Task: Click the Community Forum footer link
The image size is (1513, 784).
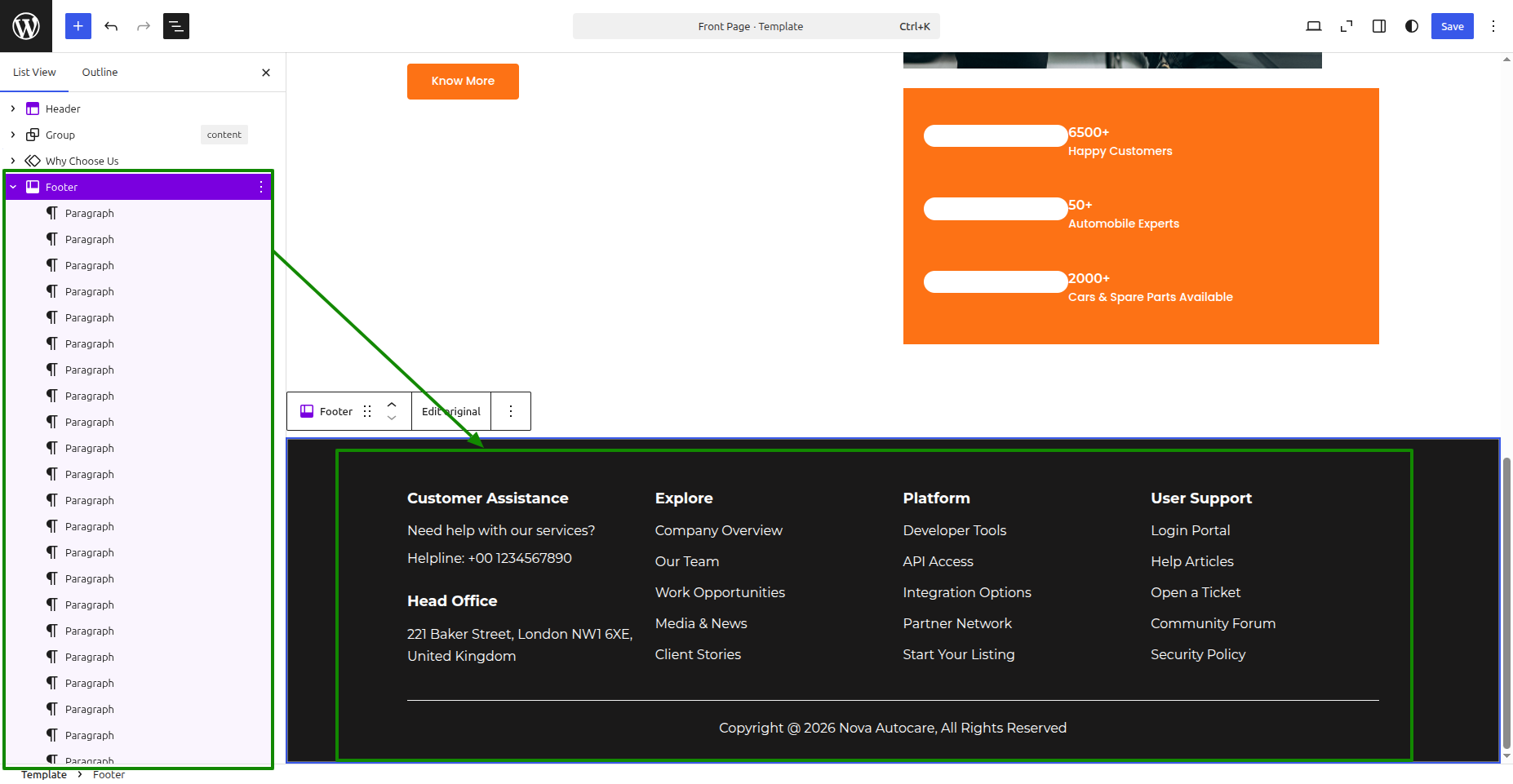Action: pyautogui.click(x=1214, y=623)
